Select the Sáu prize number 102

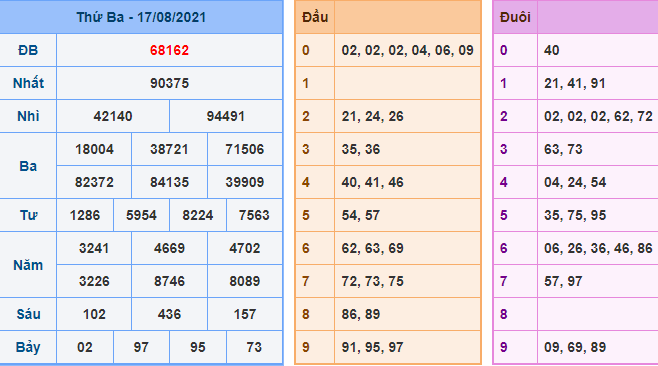click(94, 314)
